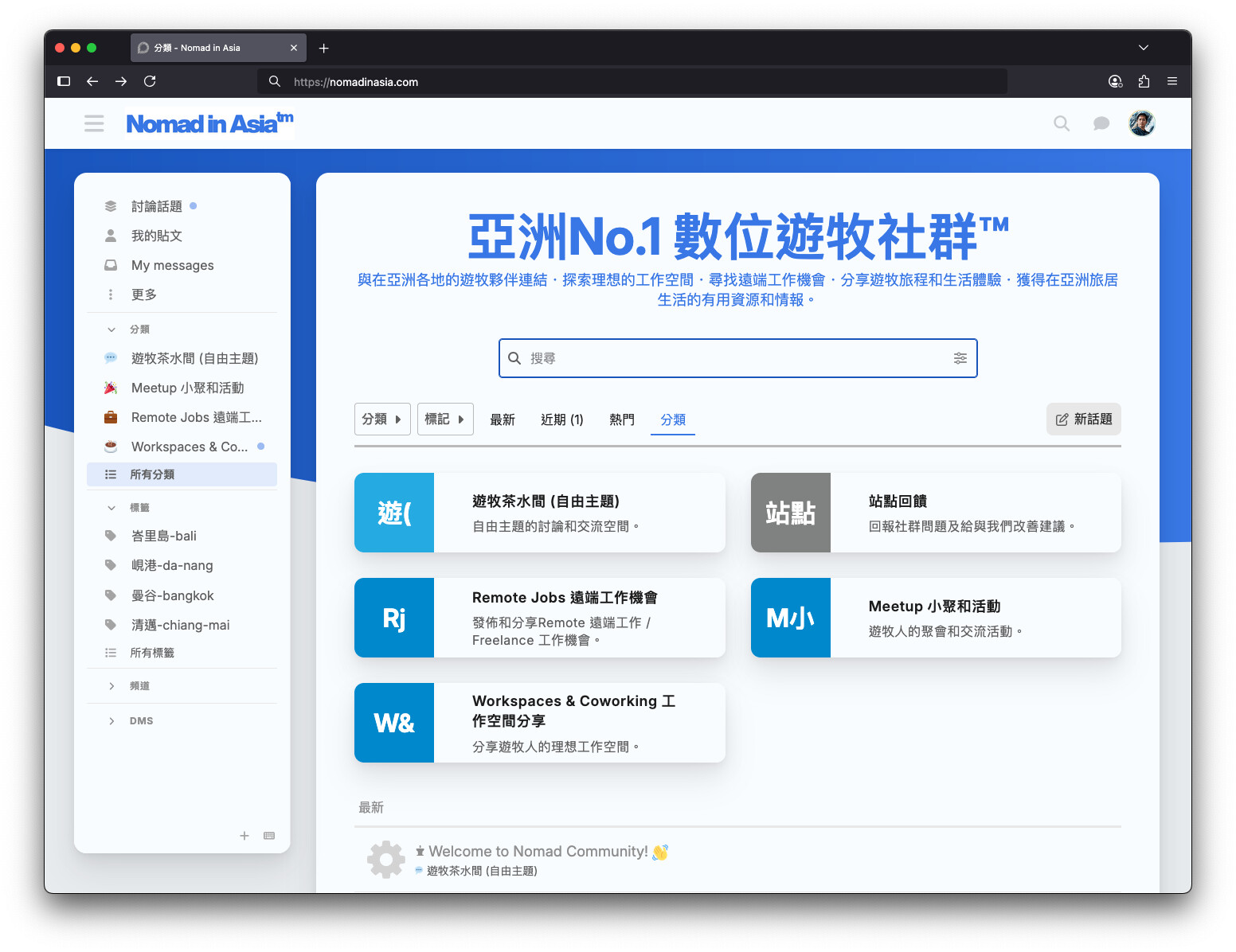
Task: Open the 分類 filter dropdown
Action: [382, 419]
